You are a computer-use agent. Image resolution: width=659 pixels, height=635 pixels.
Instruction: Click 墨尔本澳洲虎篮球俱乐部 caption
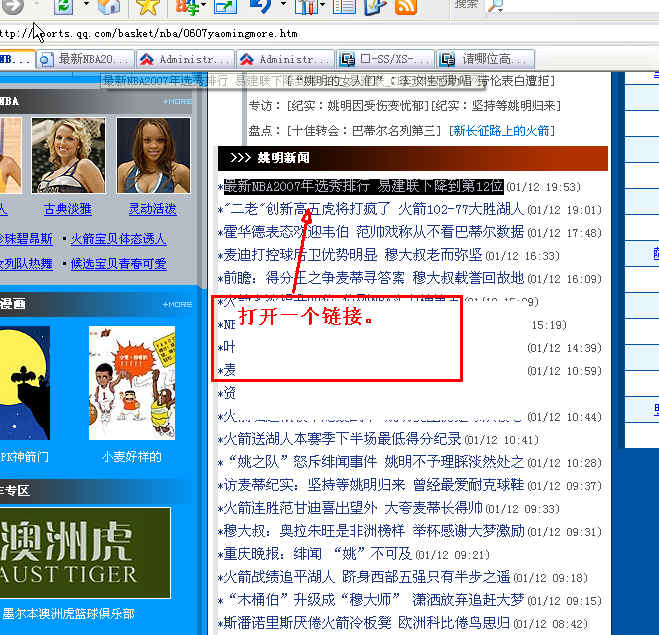[68, 614]
